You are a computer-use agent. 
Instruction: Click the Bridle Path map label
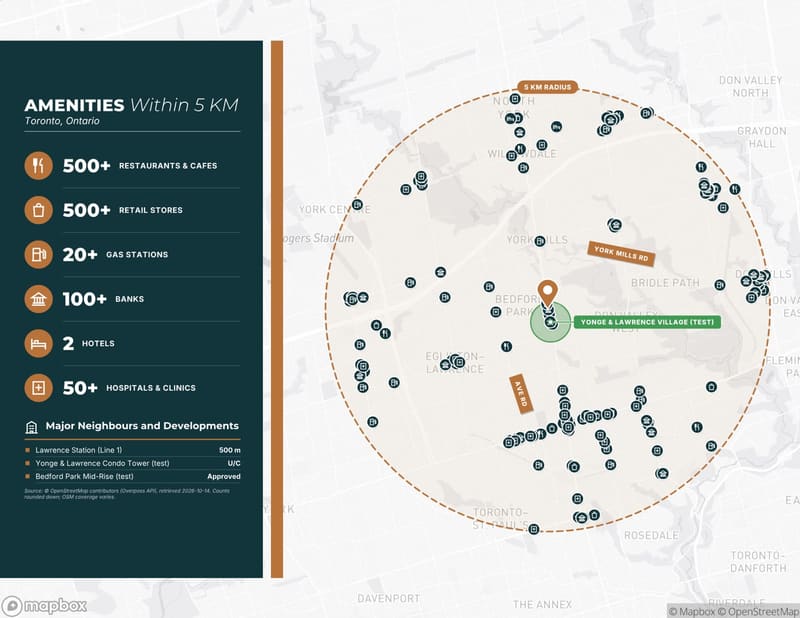coord(665,283)
